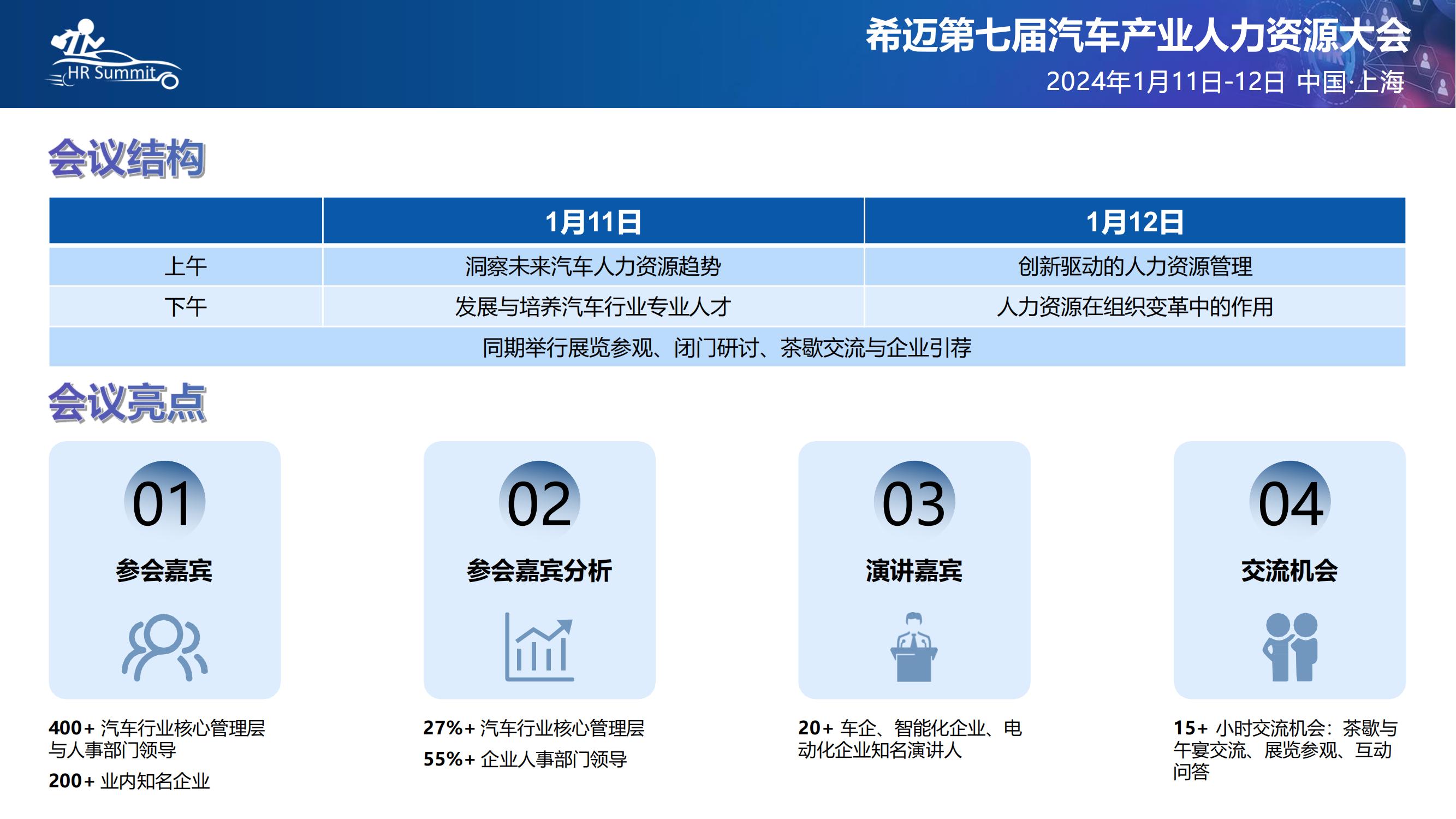The image size is (1456, 819).
Task: Click the HR Summit logo
Action: point(113,54)
